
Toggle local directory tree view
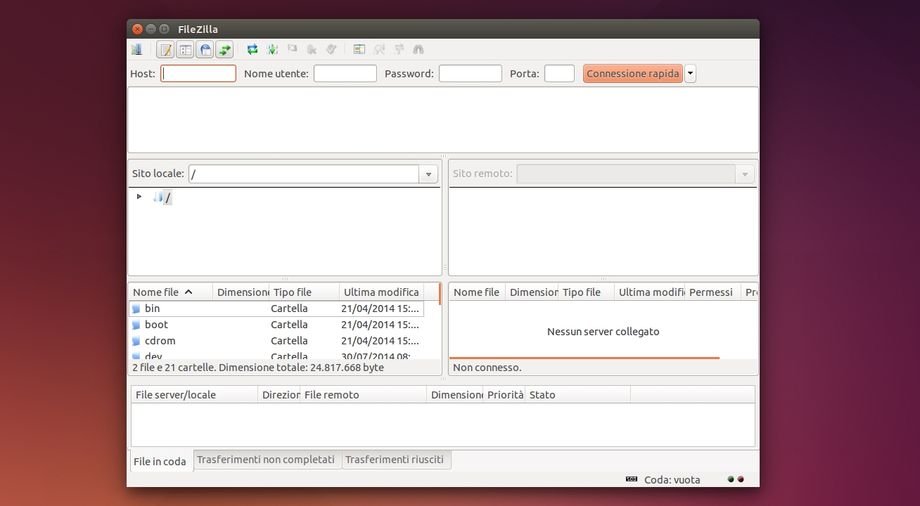(x=185, y=49)
